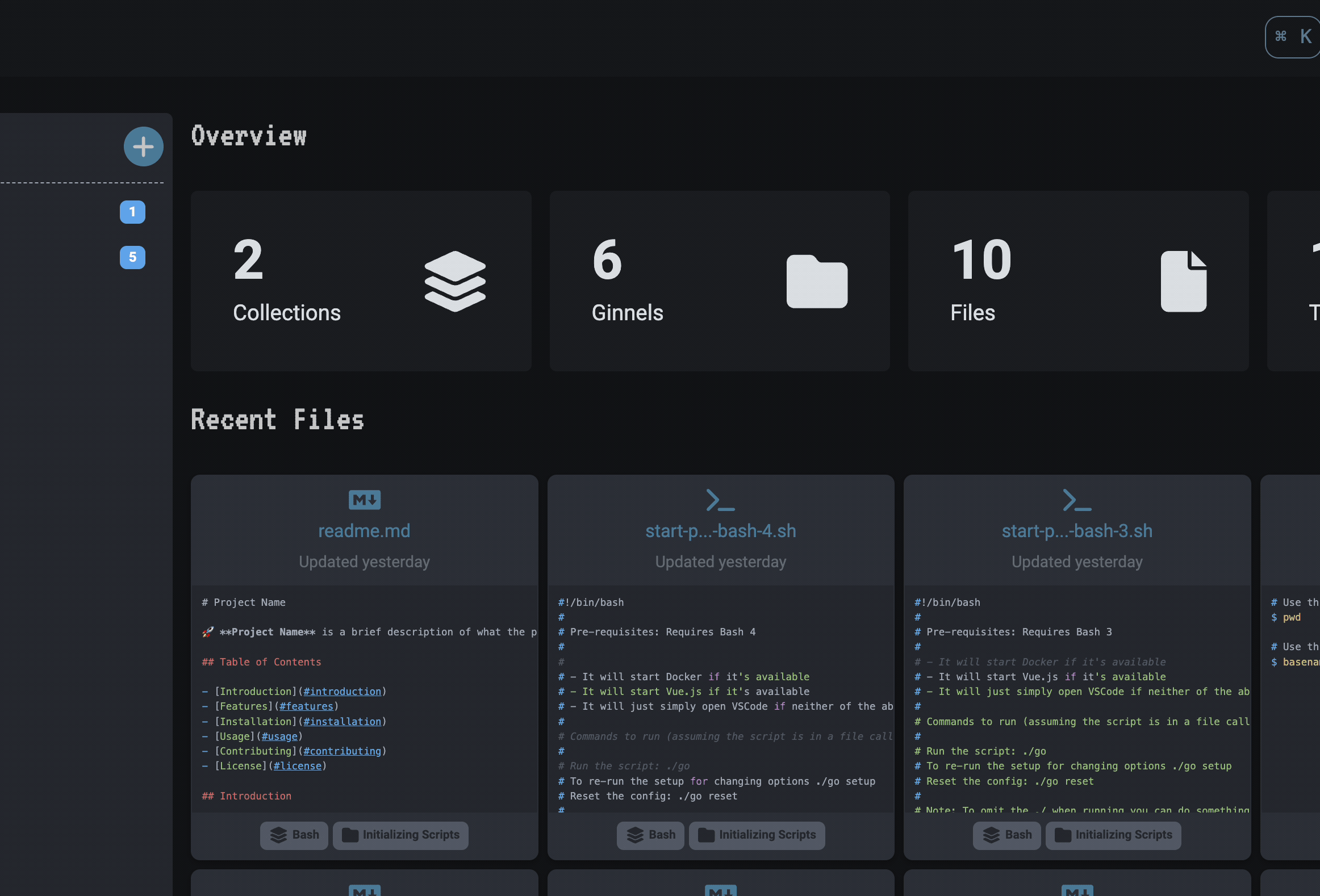Create a new item with the plus button
Image resolution: width=1320 pixels, height=896 pixels.
(143, 146)
